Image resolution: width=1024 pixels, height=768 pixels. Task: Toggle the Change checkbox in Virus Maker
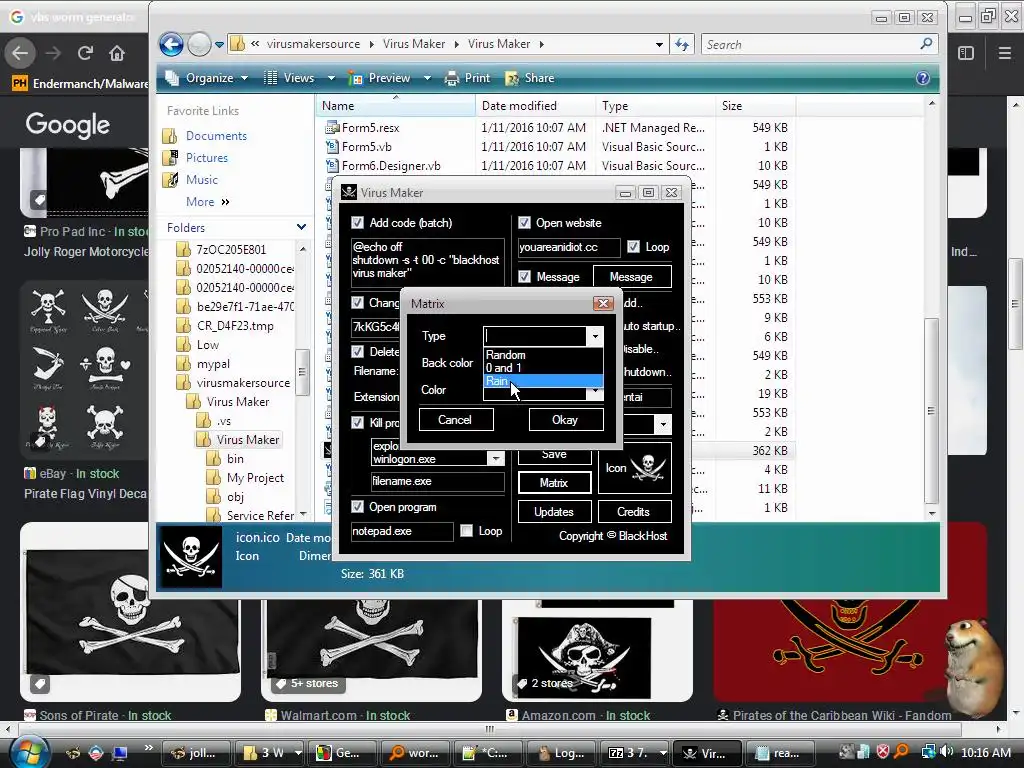357,303
